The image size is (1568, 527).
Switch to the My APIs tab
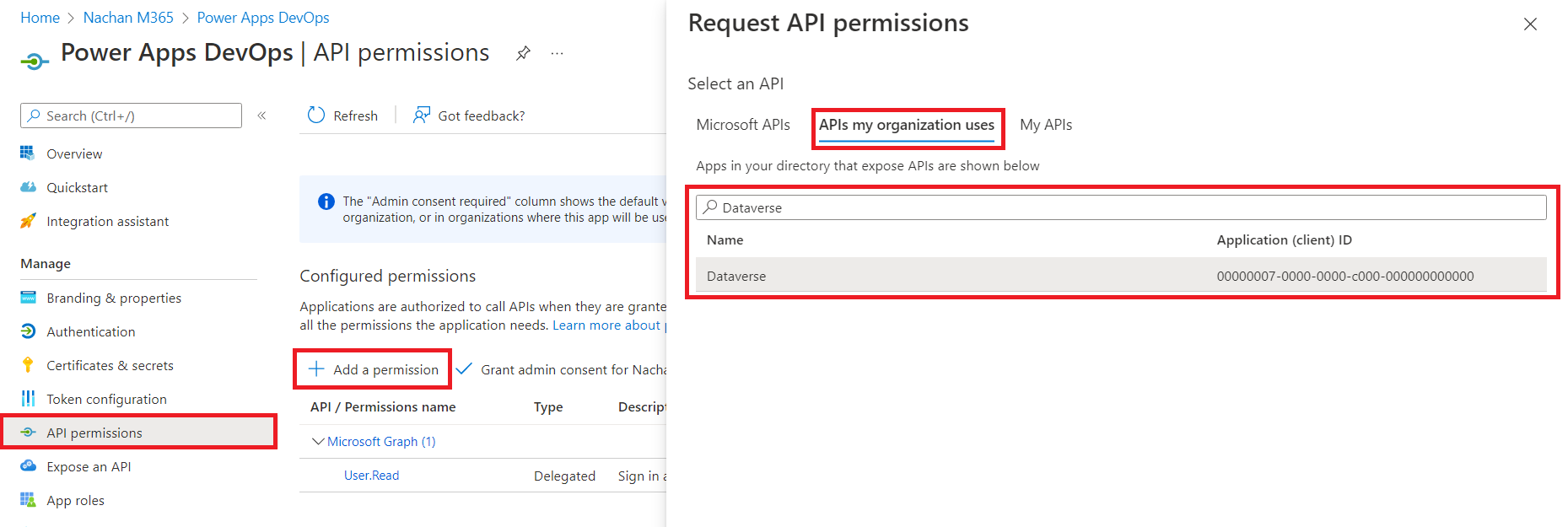tap(1046, 125)
